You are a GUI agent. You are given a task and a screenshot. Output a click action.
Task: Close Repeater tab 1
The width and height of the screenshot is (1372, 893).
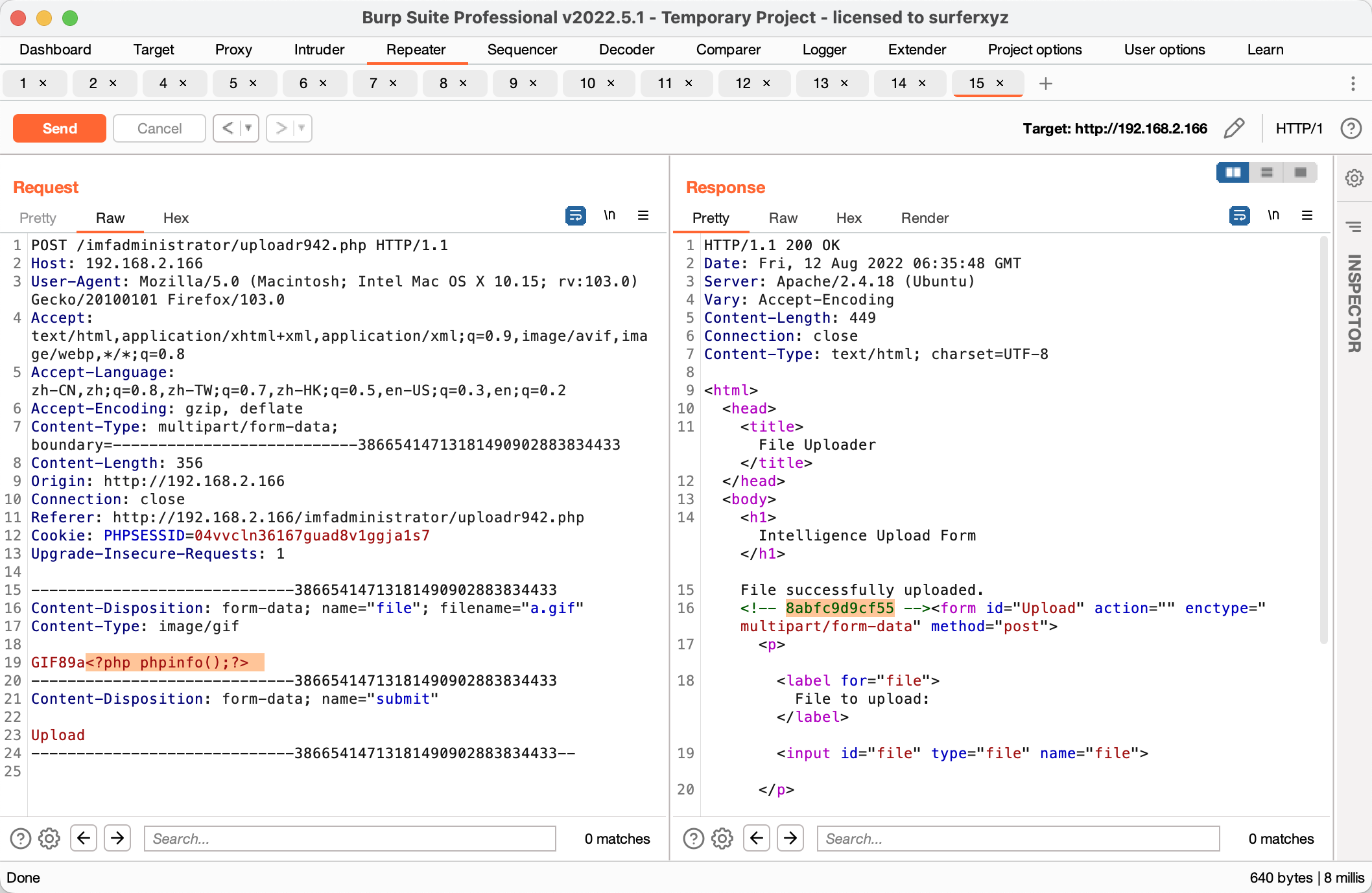[43, 84]
